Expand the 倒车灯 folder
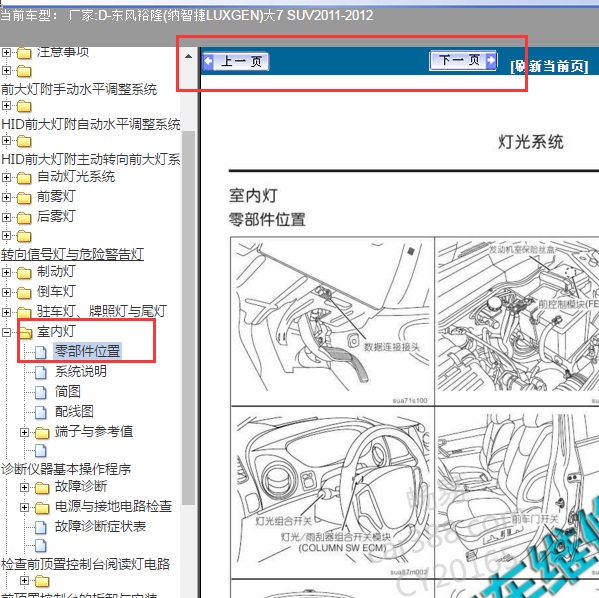Screen dimensions: 599x598 pyautogui.click(x=6, y=292)
